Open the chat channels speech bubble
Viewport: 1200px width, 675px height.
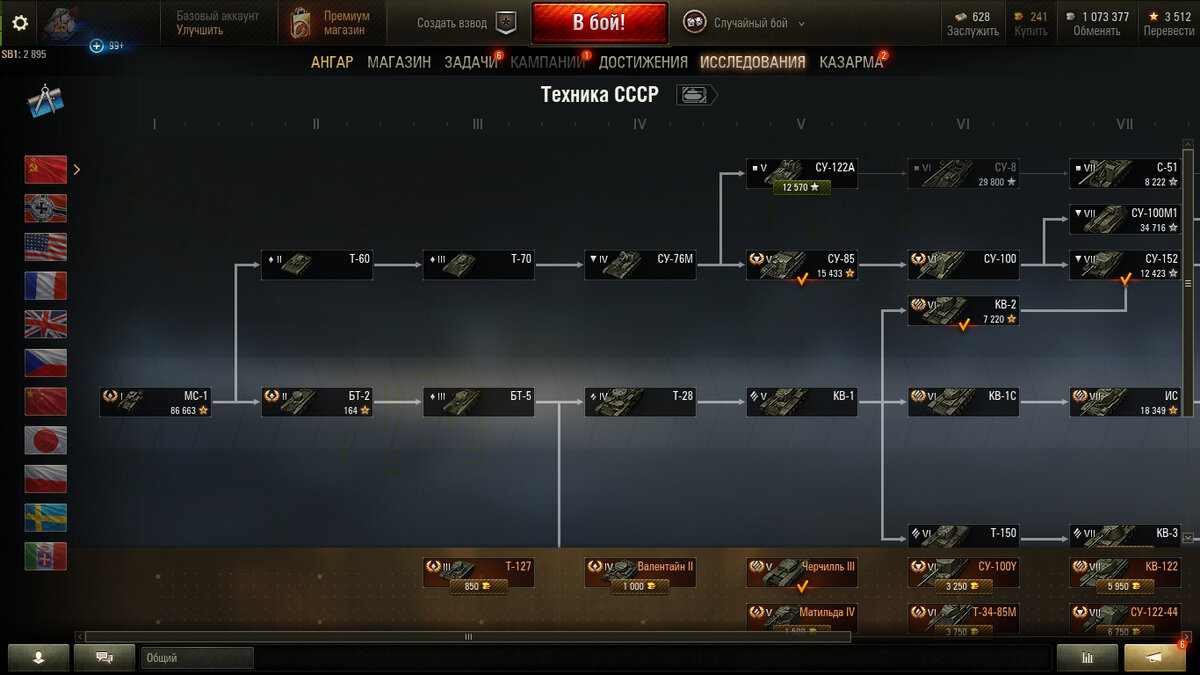pyautogui.click(x=104, y=657)
